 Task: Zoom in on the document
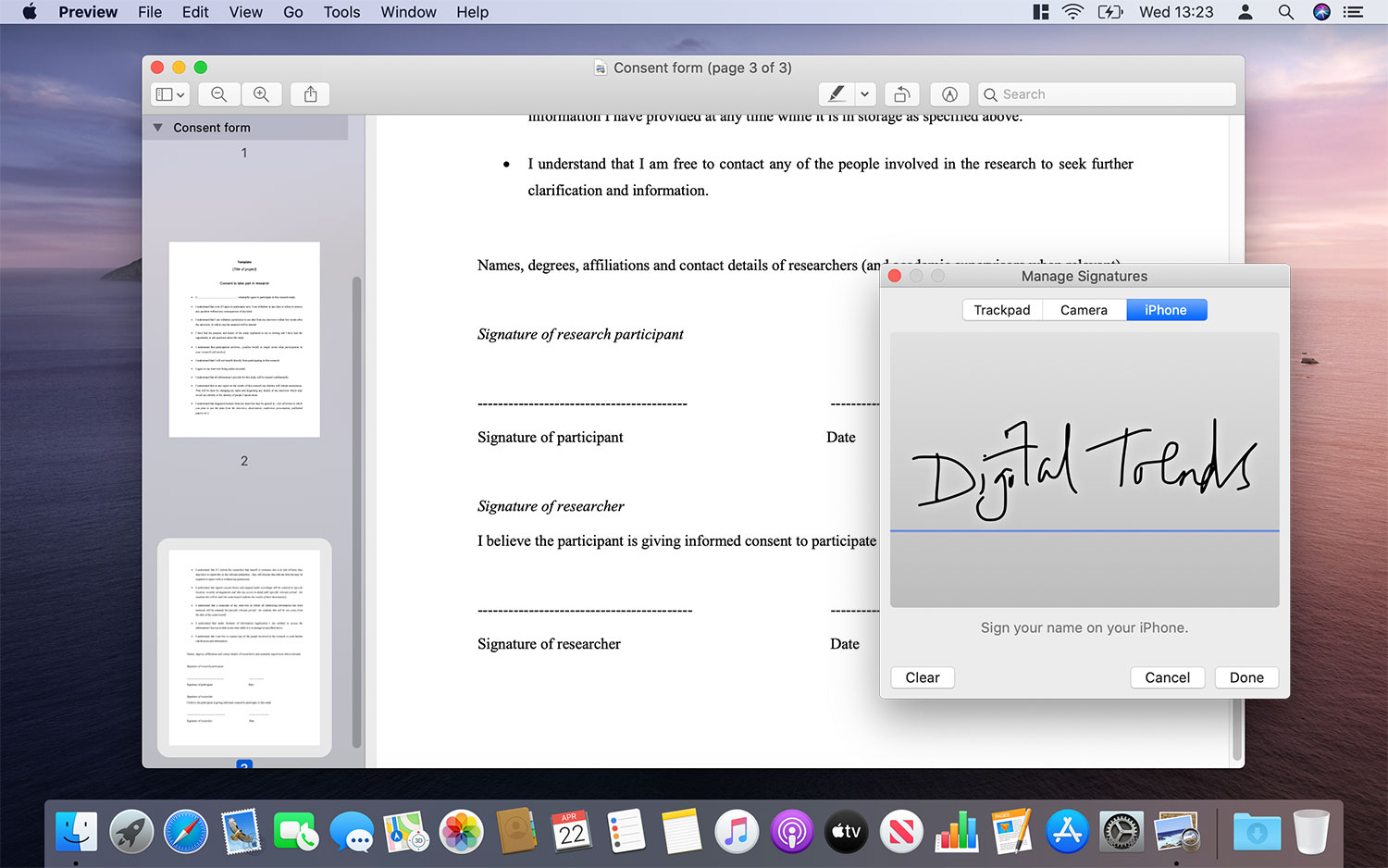point(262,93)
